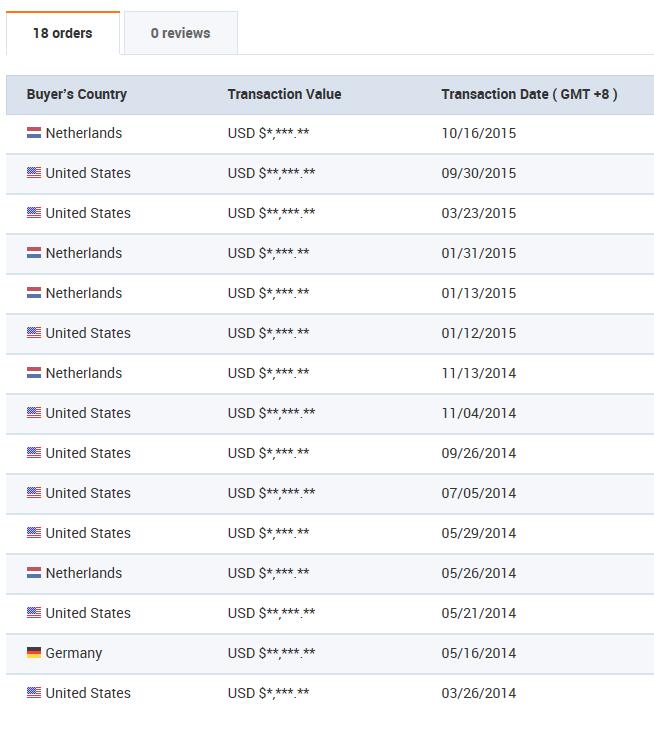The image size is (654, 731).
Task: Click the United States label dated 01/12/2015
Action: click(x=88, y=333)
